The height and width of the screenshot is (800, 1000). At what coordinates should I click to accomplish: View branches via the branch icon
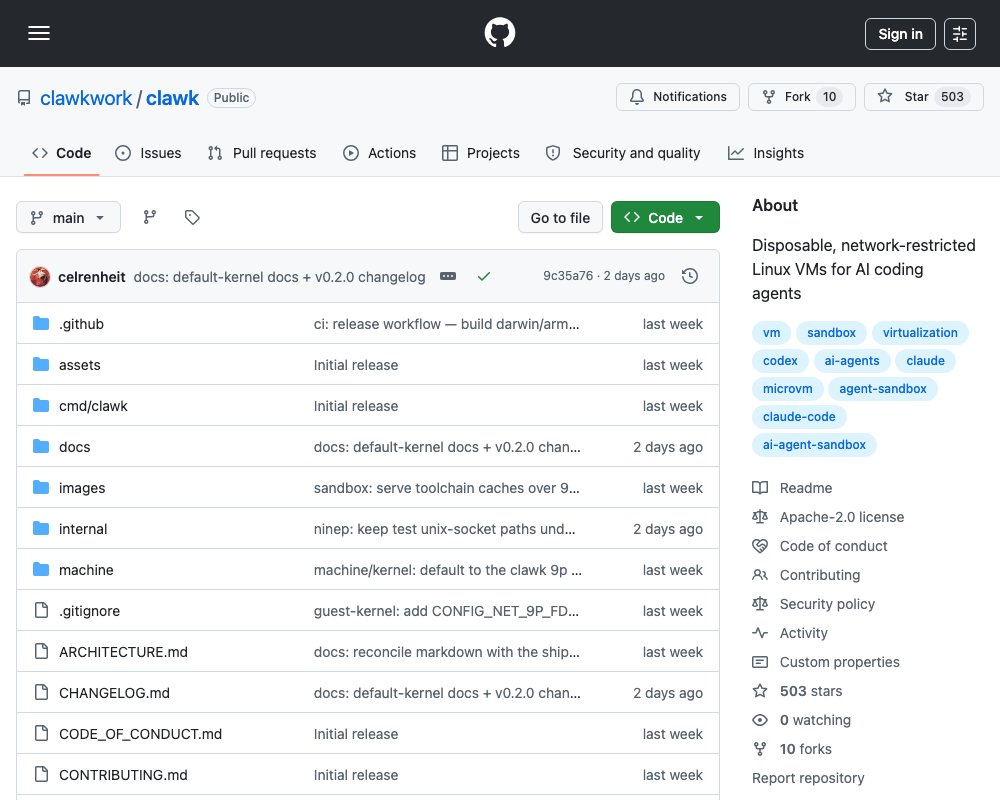coord(150,218)
